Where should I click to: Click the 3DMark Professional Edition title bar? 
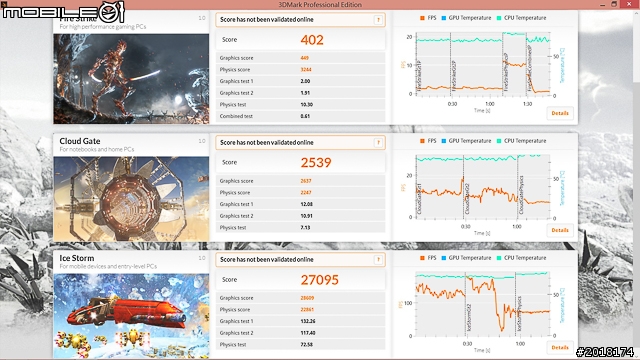coord(320,4)
